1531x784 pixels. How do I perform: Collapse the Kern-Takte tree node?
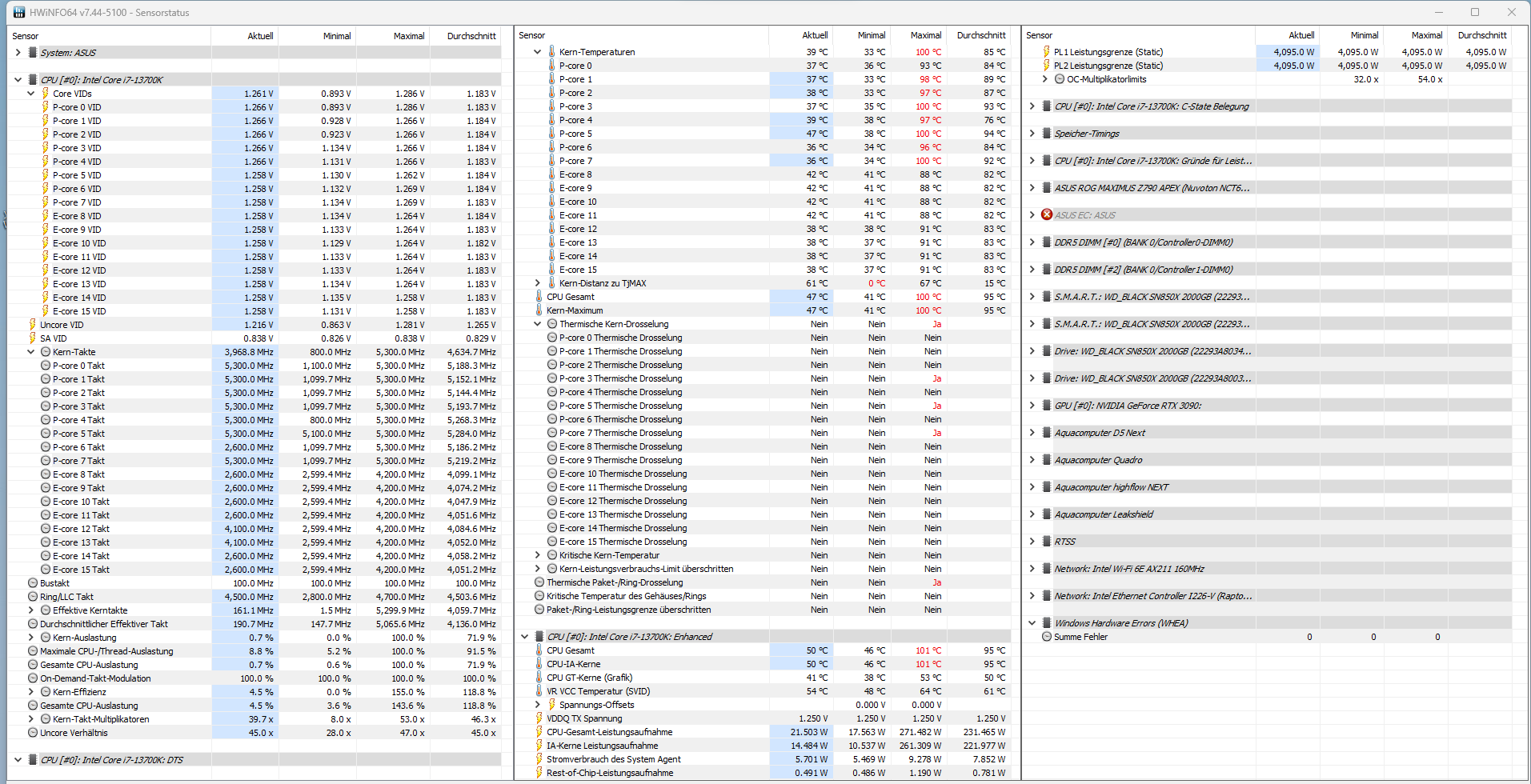tap(30, 352)
